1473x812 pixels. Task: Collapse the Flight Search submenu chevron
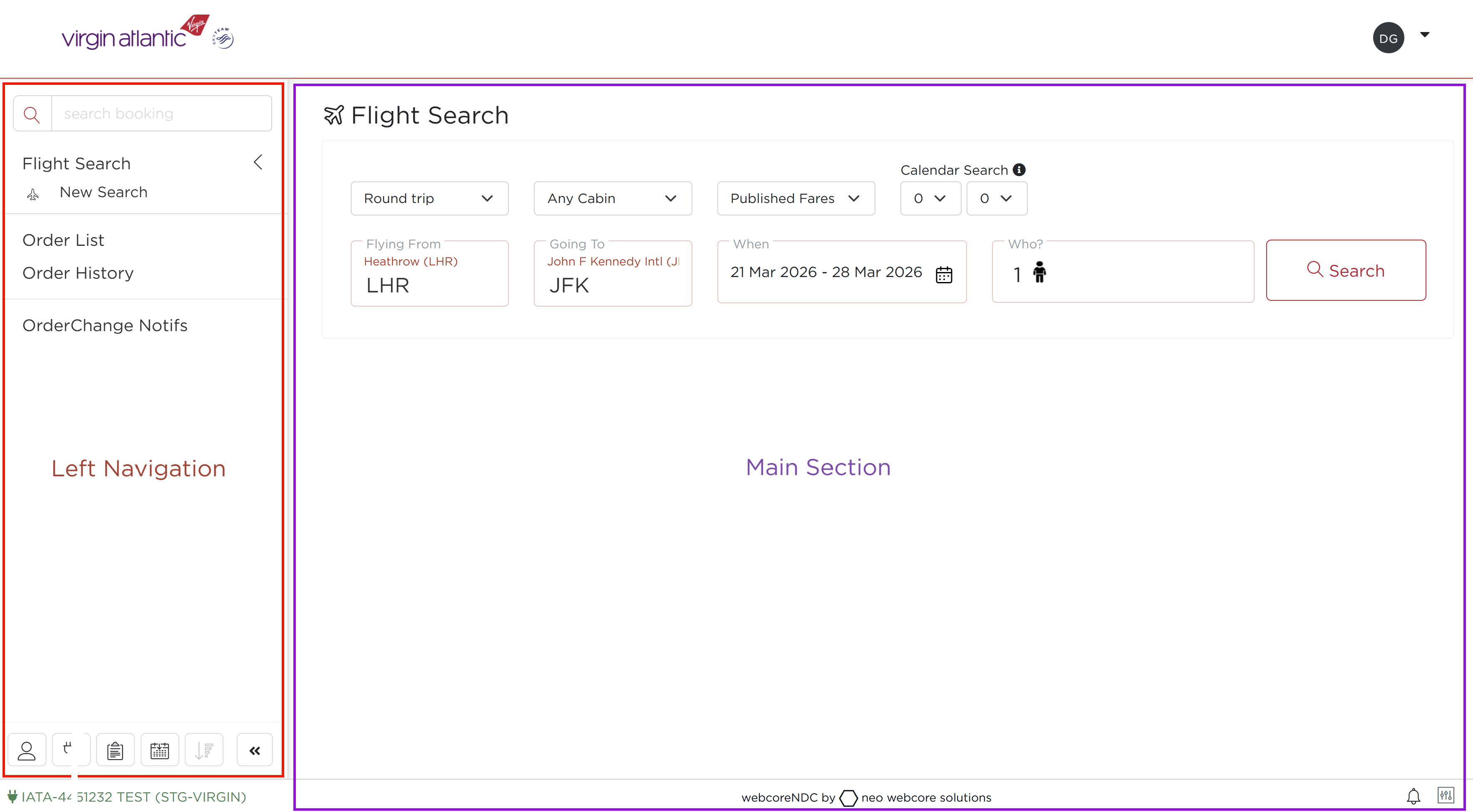[258, 162]
